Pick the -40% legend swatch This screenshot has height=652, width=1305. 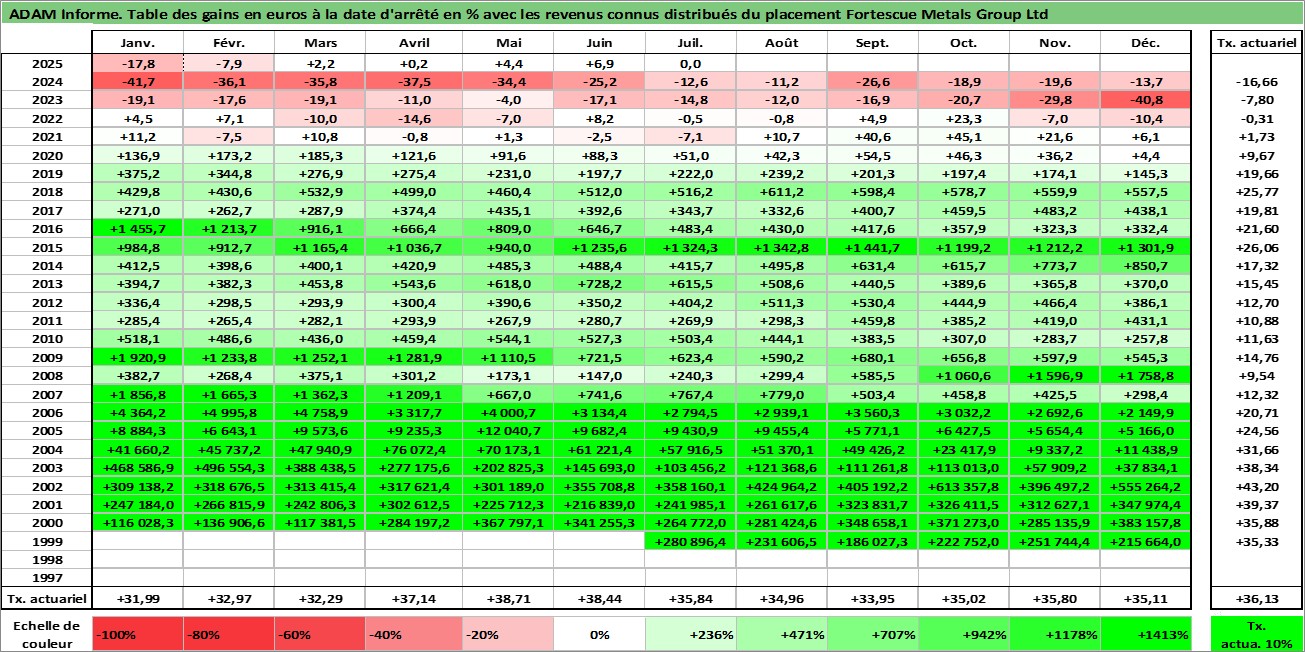[411, 634]
